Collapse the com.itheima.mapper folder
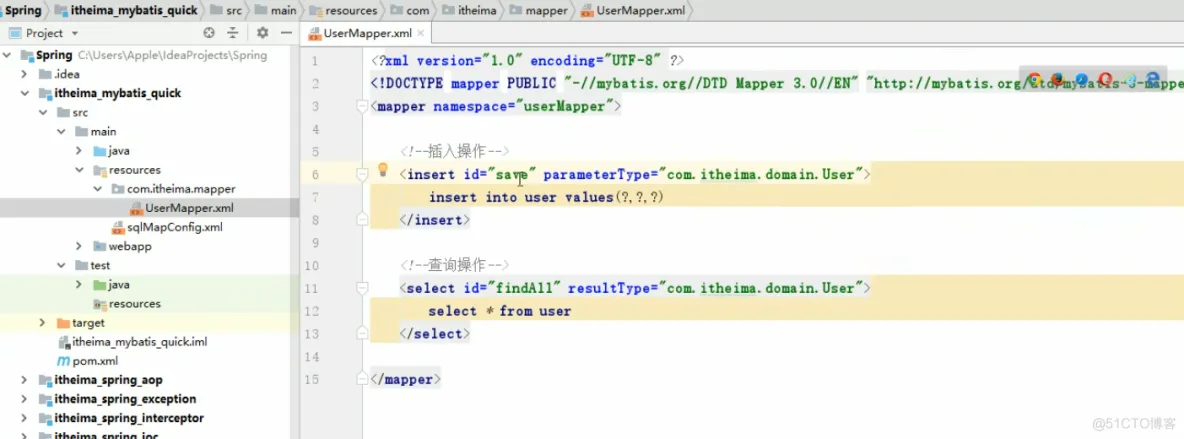 (x=98, y=189)
